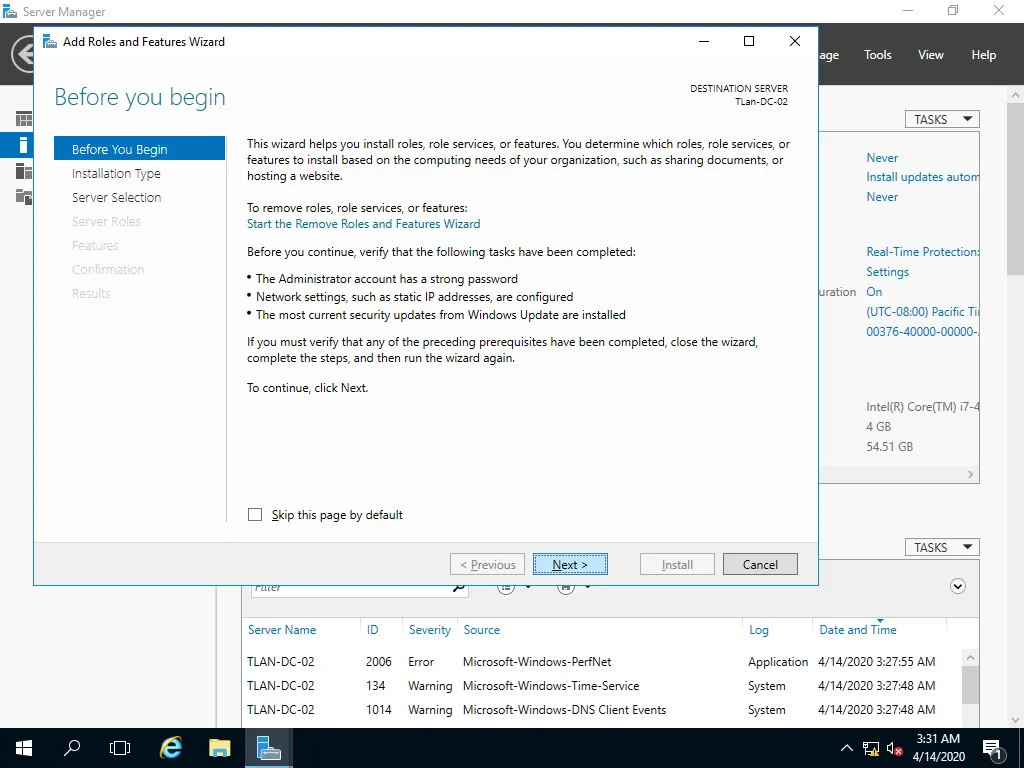Sort events by Severity column
The image size is (1024, 768).
pos(430,630)
